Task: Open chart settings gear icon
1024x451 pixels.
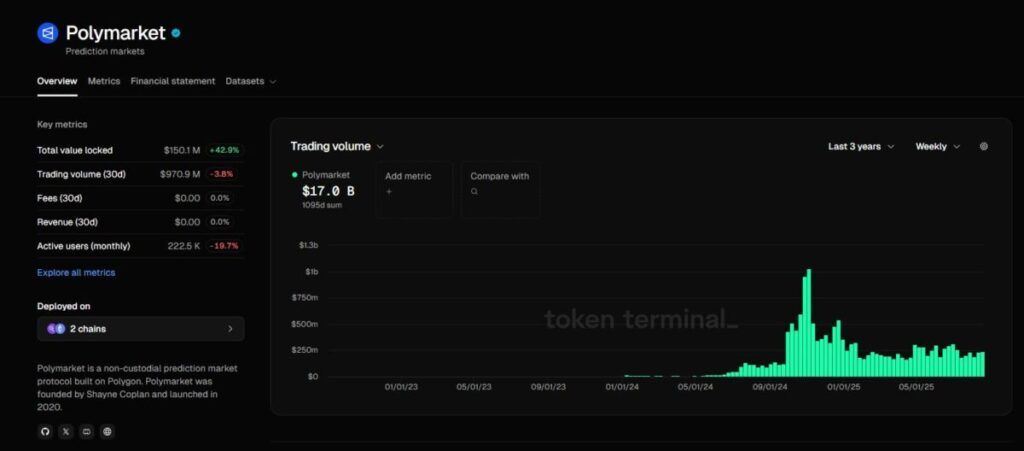Action: (983, 146)
